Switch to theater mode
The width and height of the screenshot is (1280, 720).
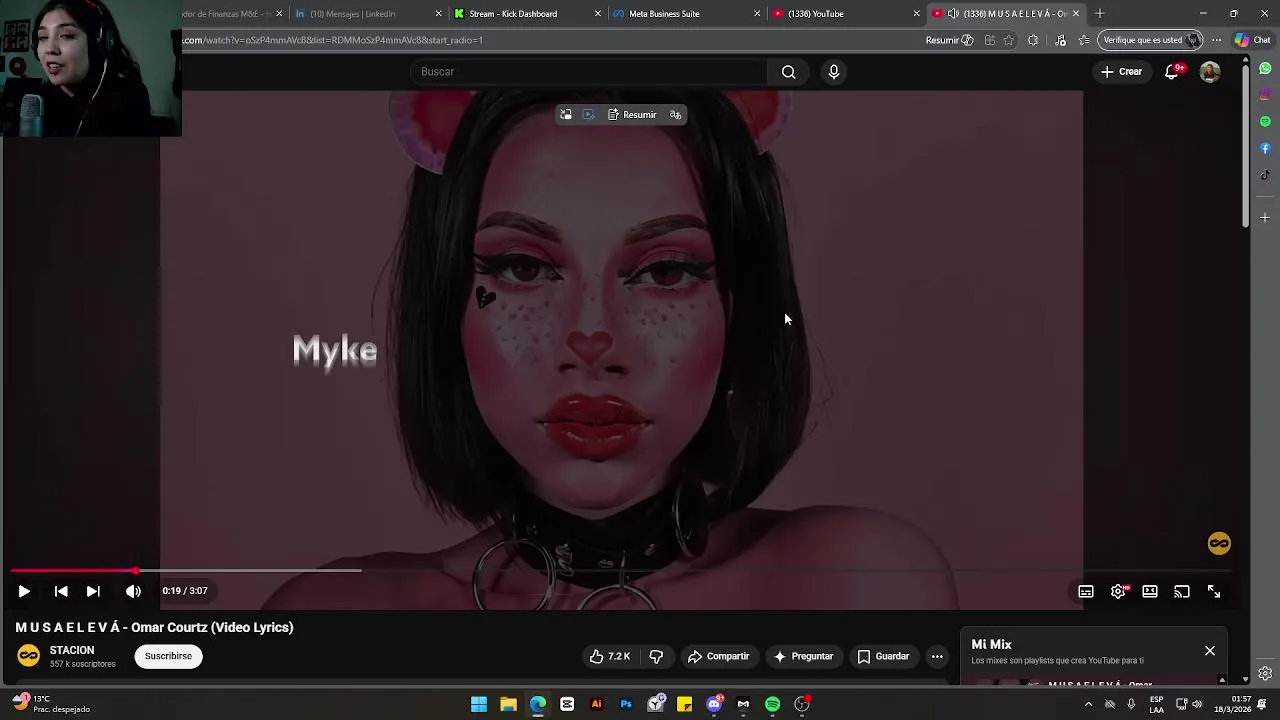pos(1150,591)
